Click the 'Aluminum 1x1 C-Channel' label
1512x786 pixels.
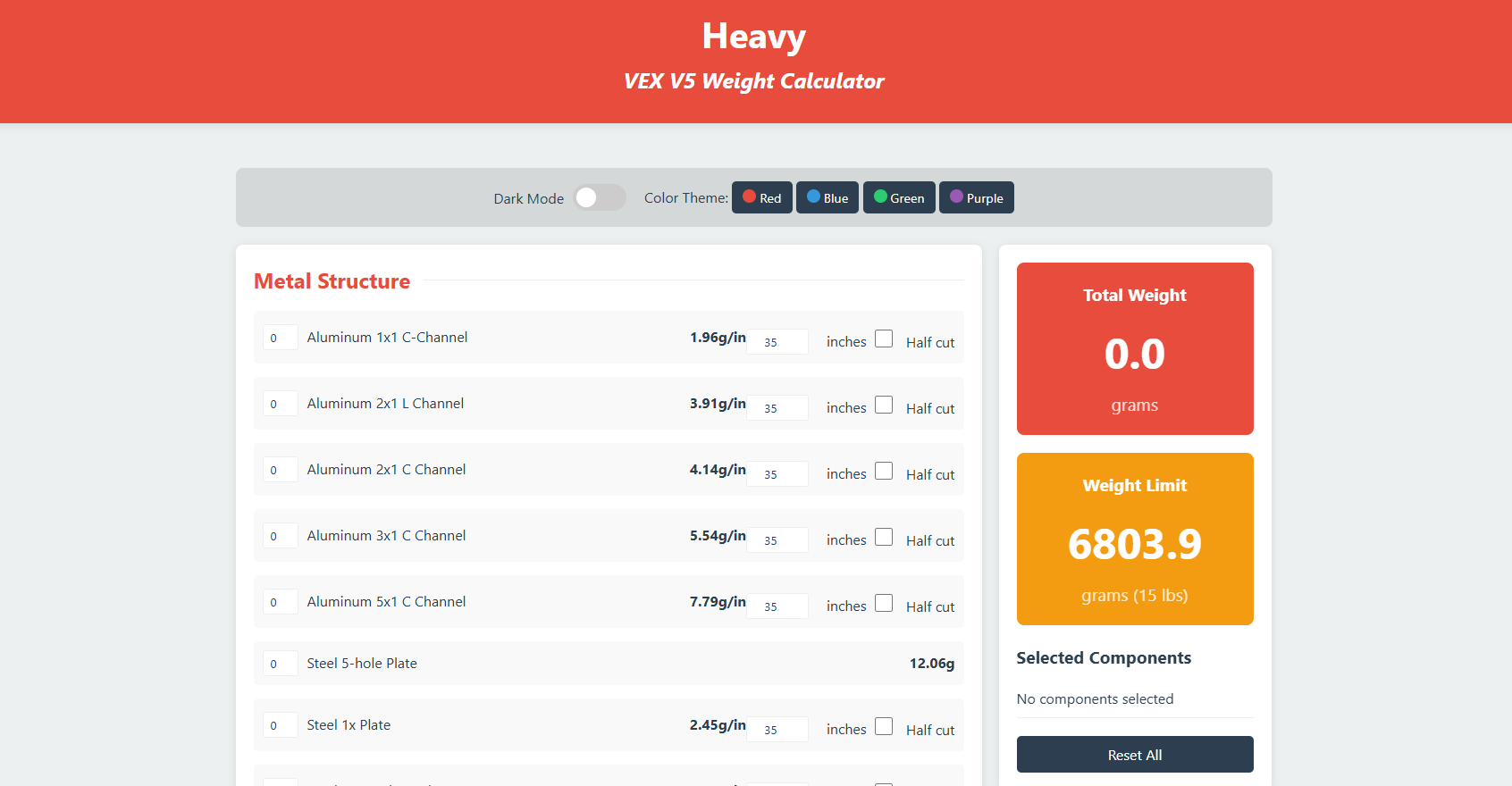(x=387, y=338)
